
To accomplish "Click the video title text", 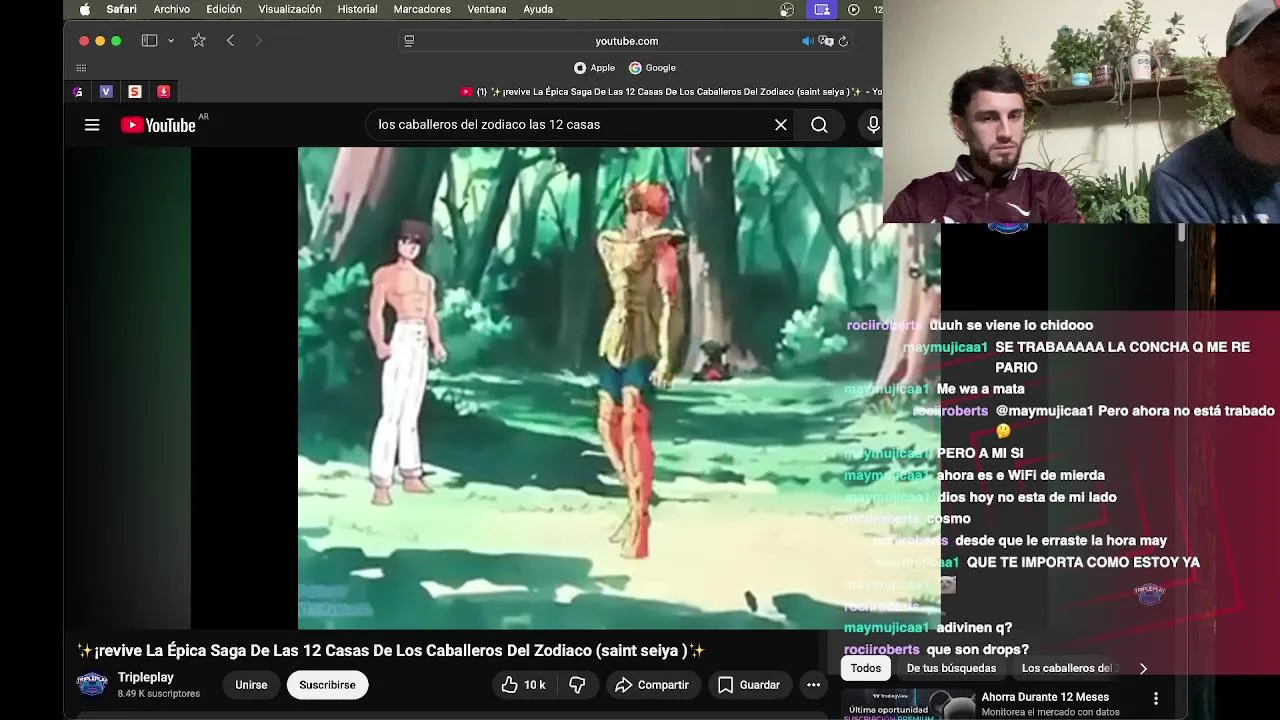I will (x=391, y=651).
